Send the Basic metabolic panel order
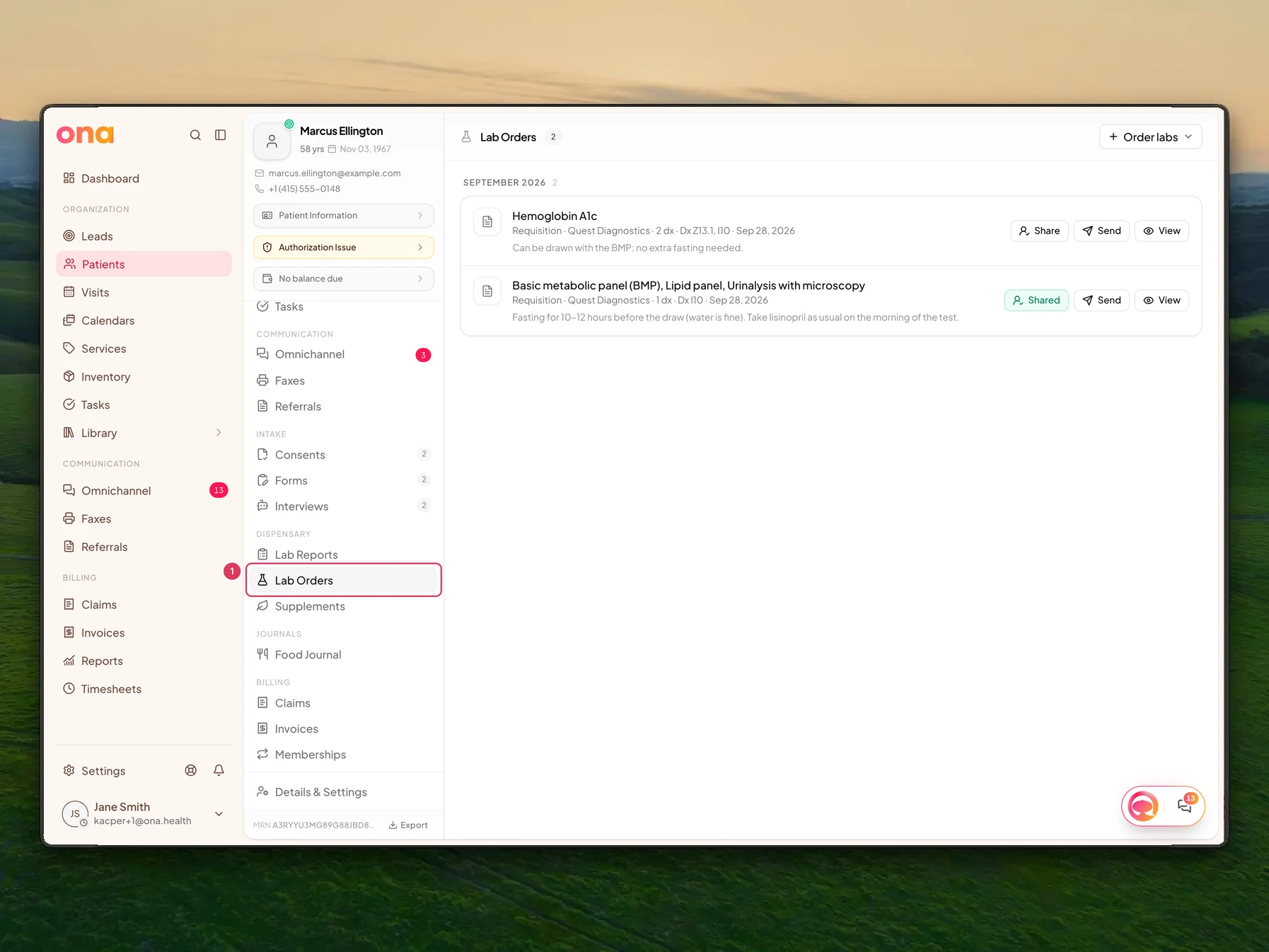Screen dimensions: 1269x952 (x=1101, y=301)
